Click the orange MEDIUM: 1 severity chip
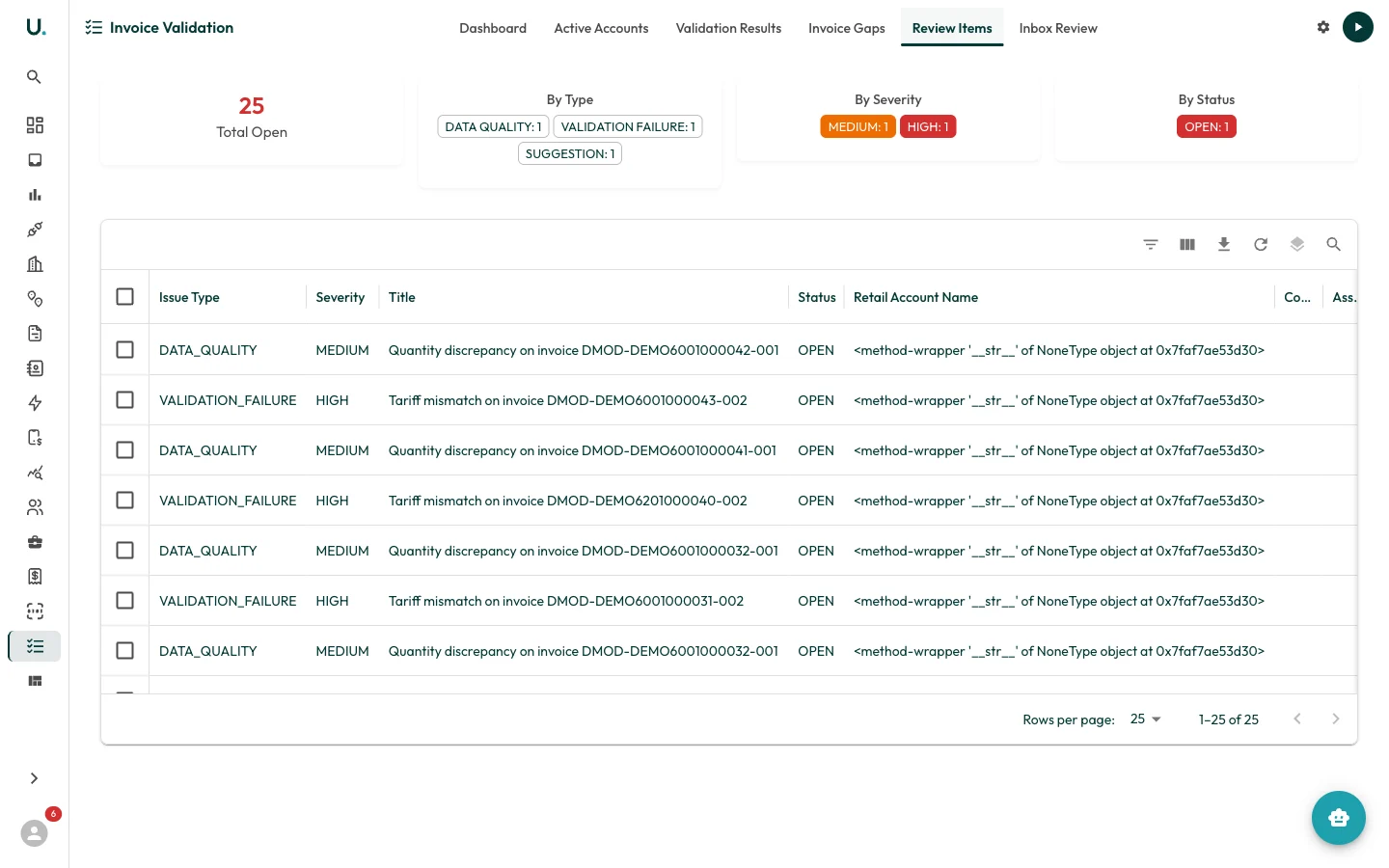The height and width of the screenshot is (868, 1389). (x=858, y=126)
